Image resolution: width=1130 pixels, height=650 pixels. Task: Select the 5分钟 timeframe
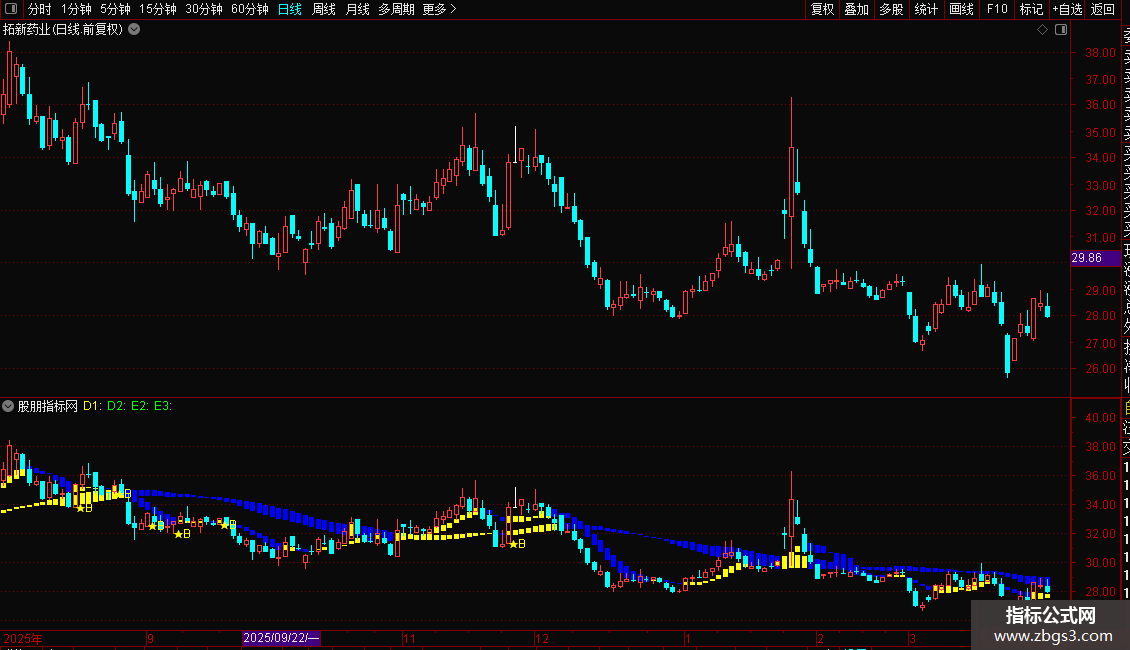[x=115, y=9]
